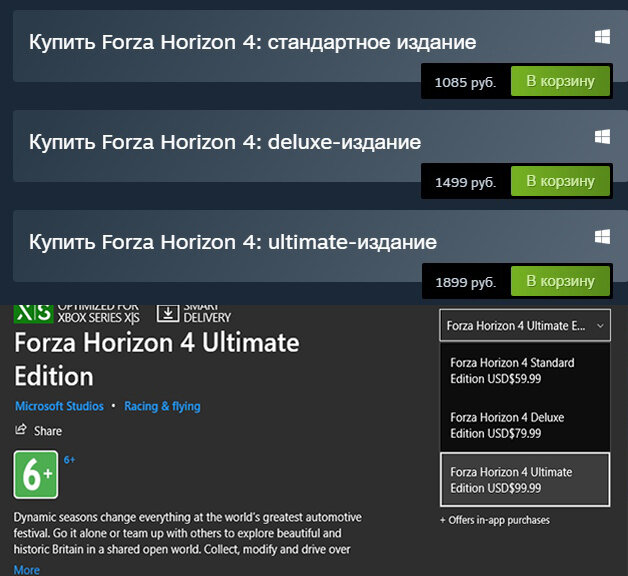Click the 1085 руб. price label

click(465, 83)
